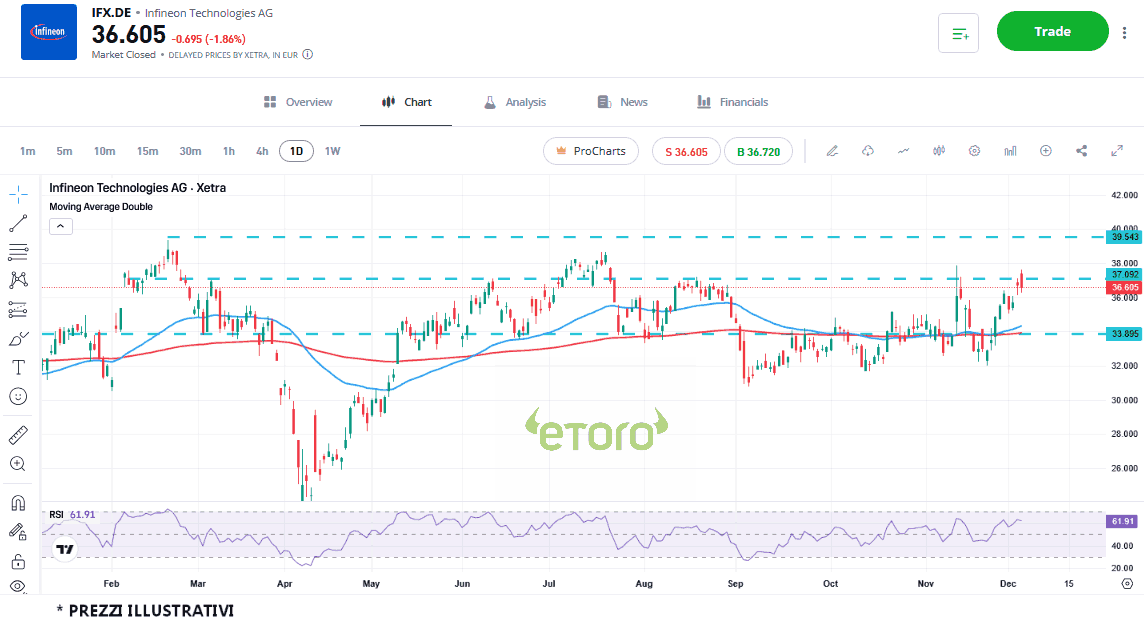The height and width of the screenshot is (621, 1144).
Task: Open chart settings gear icon
Action: coord(974,151)
